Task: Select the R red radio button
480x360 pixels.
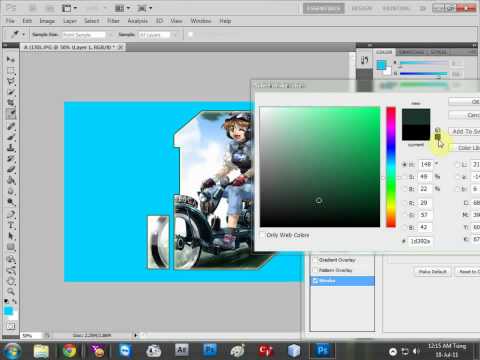Action: (x=405, y=203)
